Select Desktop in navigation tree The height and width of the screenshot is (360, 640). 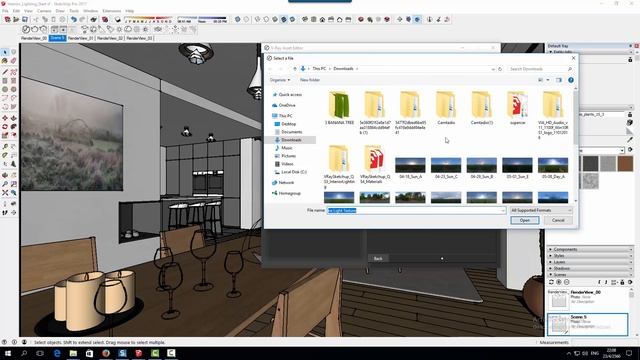pos(288,124)
